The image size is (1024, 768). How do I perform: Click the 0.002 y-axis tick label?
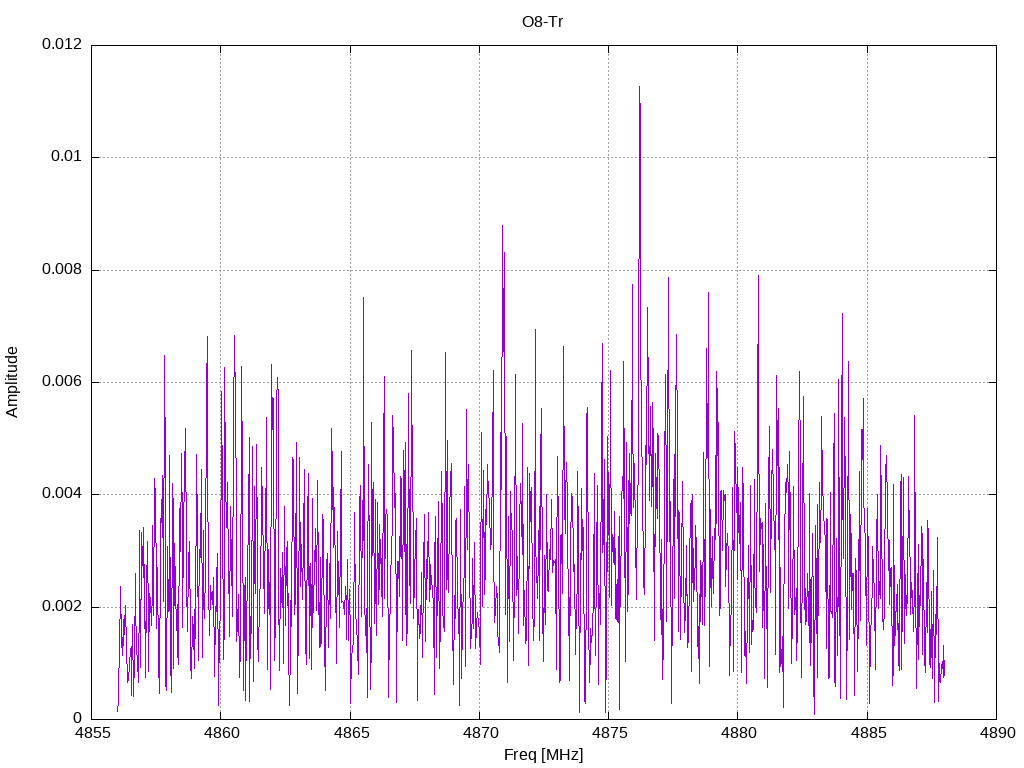pyautogui.click(x=62, y=607)
